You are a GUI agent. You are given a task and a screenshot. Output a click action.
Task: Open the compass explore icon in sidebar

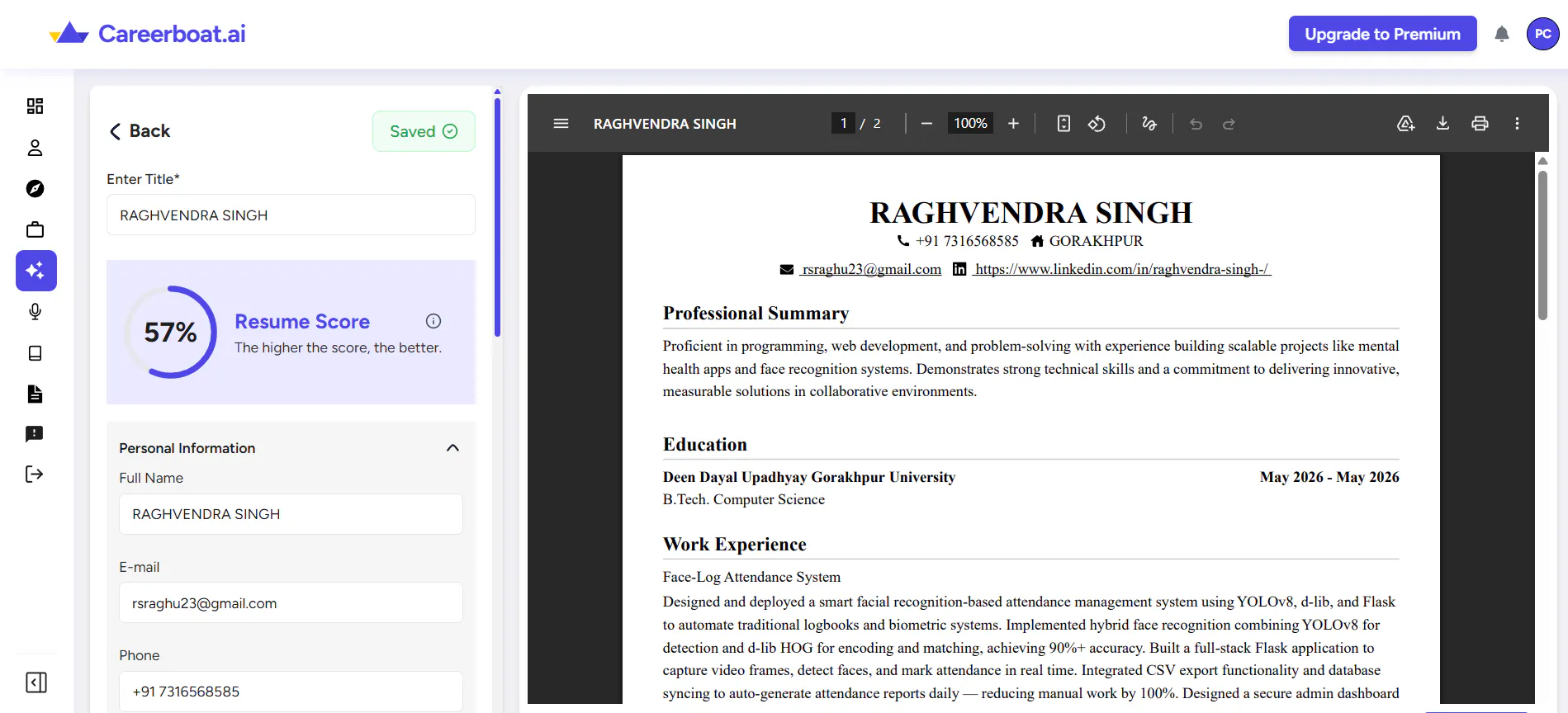(x=35, y=189)
